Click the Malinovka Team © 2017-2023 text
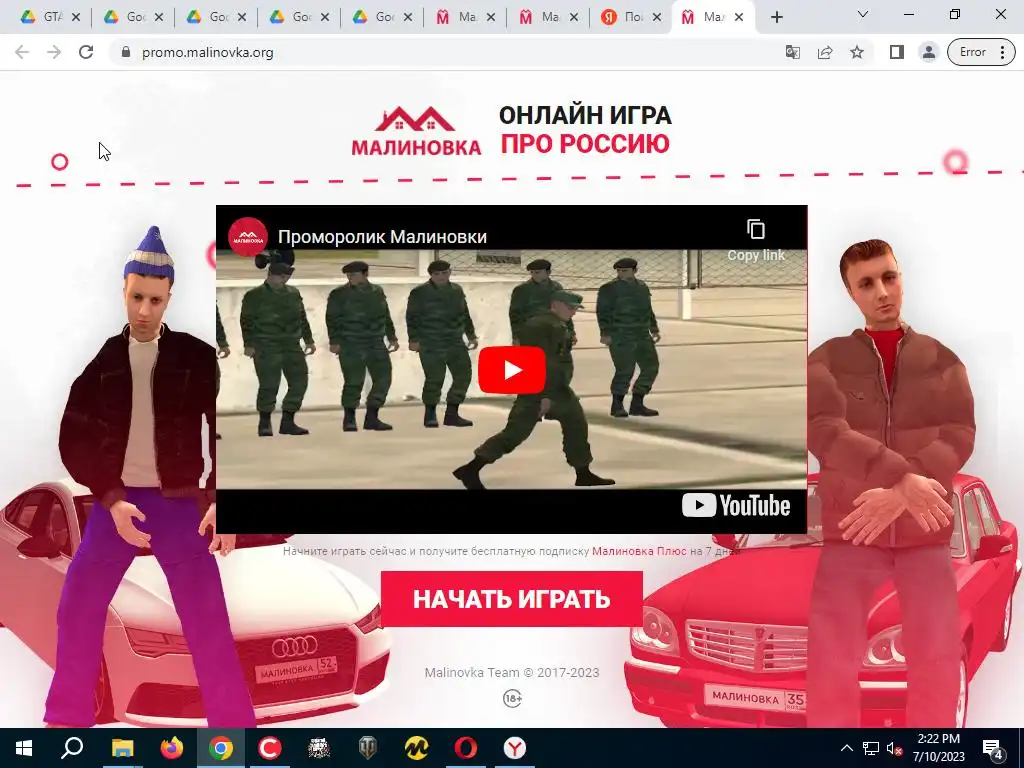Screen dimensions: 1024x768 tap(511, 673)
